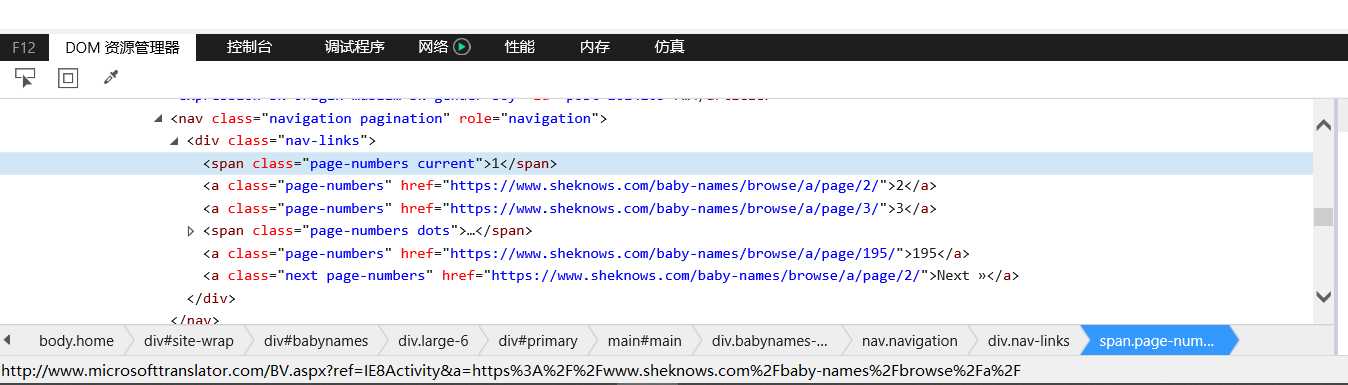This screenshot has width=1348, height=385.
Task: Expand the span page-numbers dots node
Action: click(191, 231)
